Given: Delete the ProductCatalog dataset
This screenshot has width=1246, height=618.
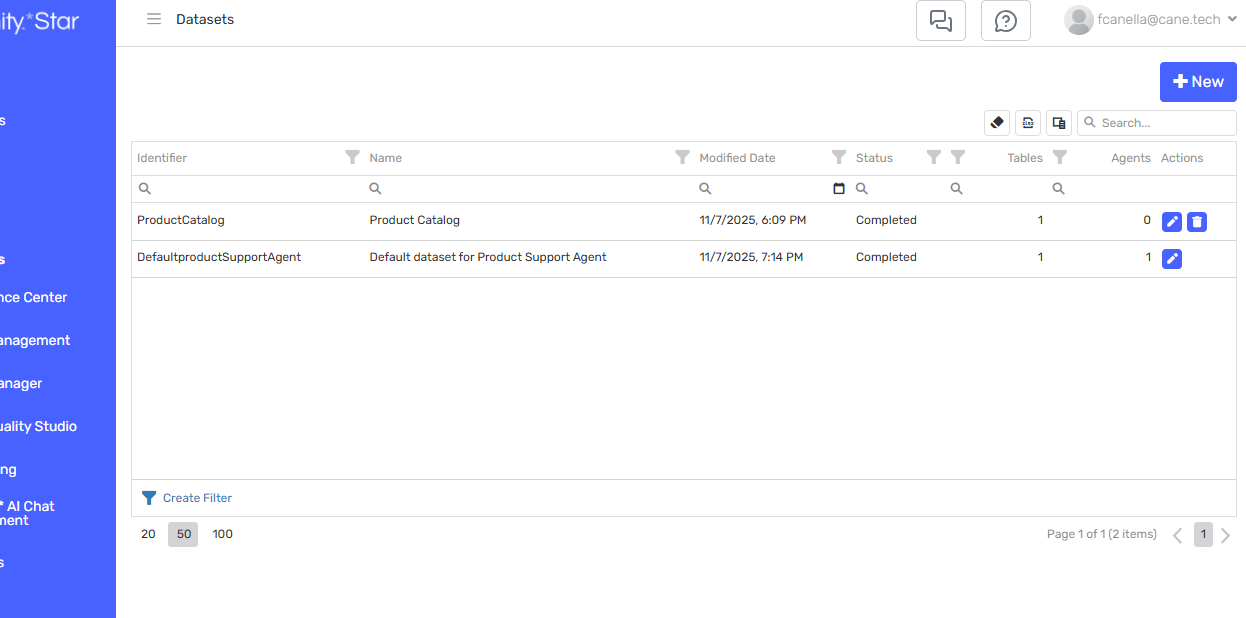Looking at the screenshot, I should click(1197, 222).
